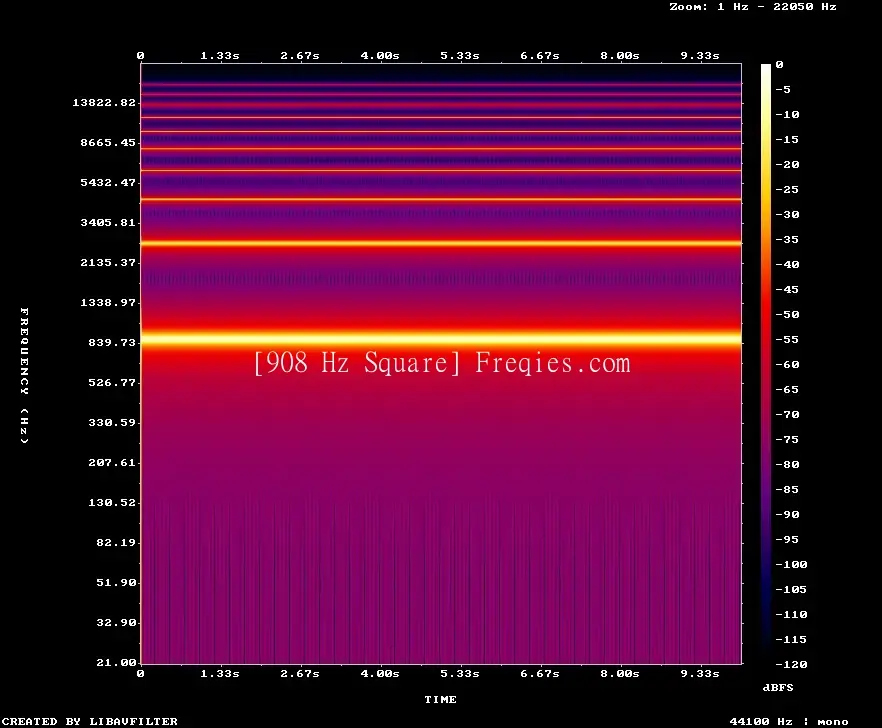
Task: Click the 32.90 frequency label
Action: [x=116, y=622]
